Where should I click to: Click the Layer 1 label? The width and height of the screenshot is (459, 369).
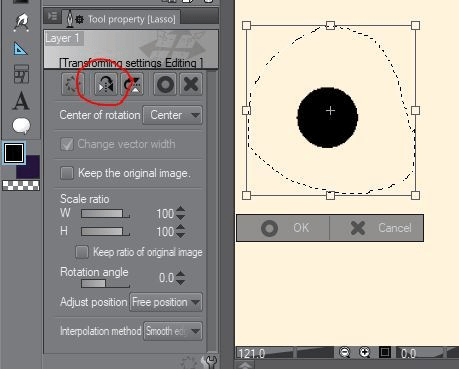[x=62, y=38]
